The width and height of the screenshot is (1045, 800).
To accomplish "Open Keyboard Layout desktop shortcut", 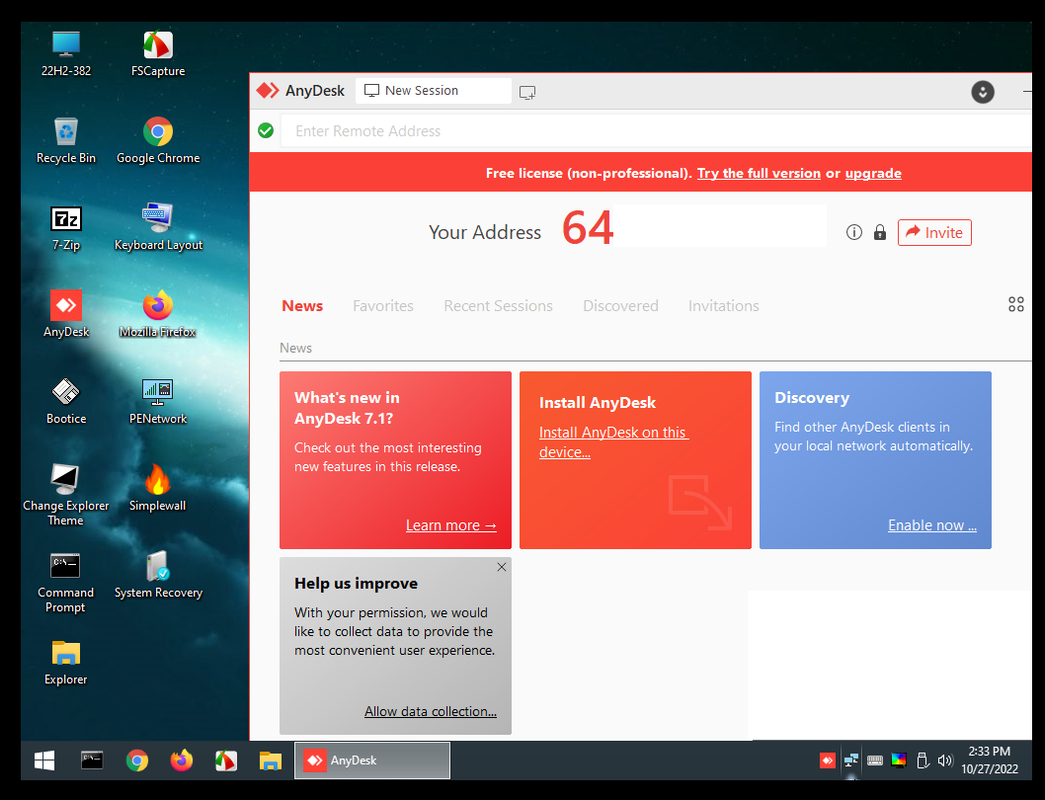I will [158, 227].
